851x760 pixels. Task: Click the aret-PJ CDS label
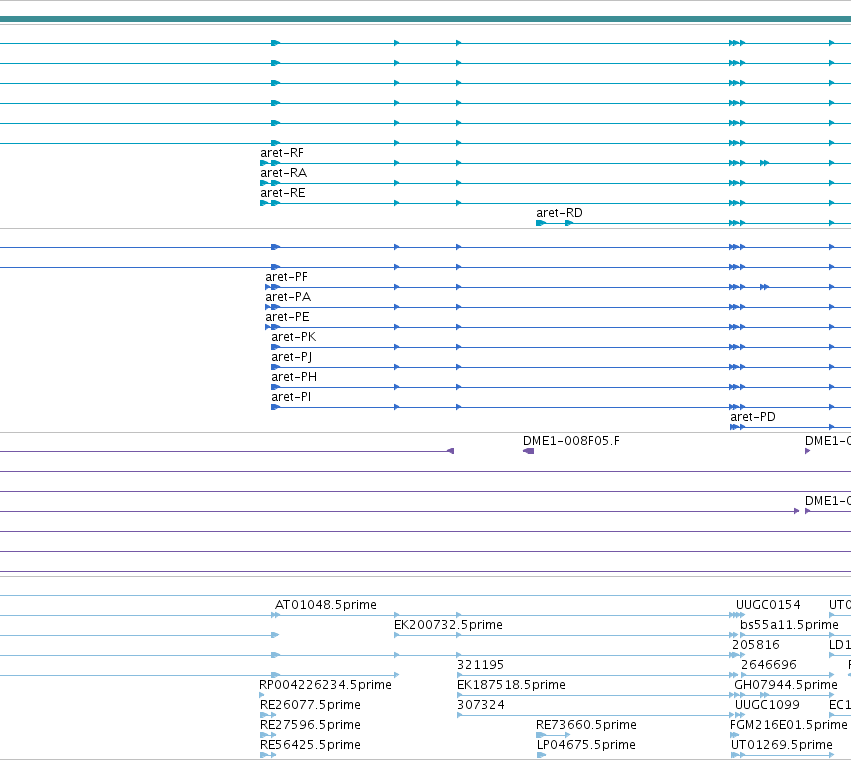click(x=291, y=357)
